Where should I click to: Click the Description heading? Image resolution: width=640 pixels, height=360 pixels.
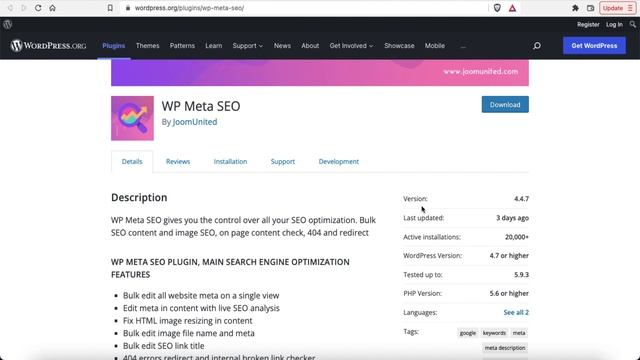(139, 198)
